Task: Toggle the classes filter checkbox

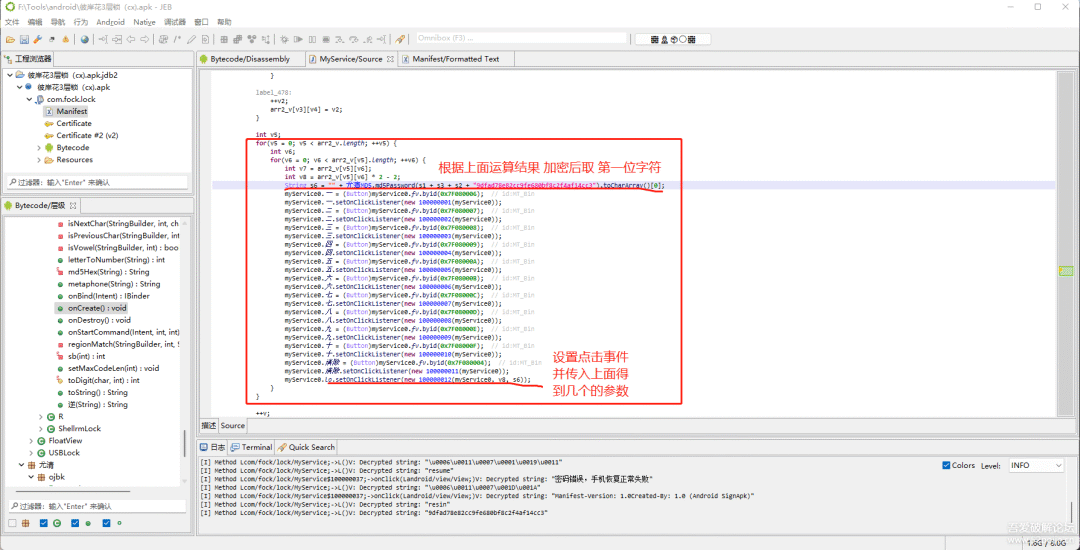Action: (43, 523)
